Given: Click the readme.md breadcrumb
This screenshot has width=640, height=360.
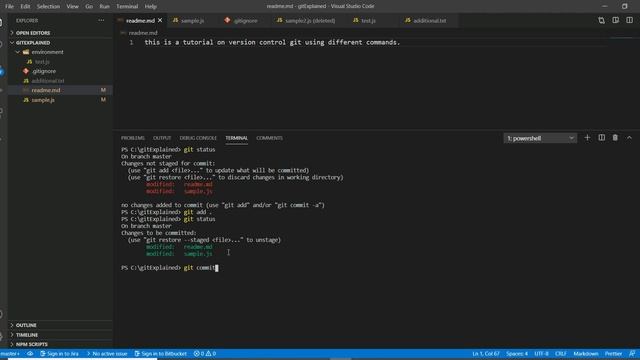Looking at the screenshot, I should (x=142, y=33).
